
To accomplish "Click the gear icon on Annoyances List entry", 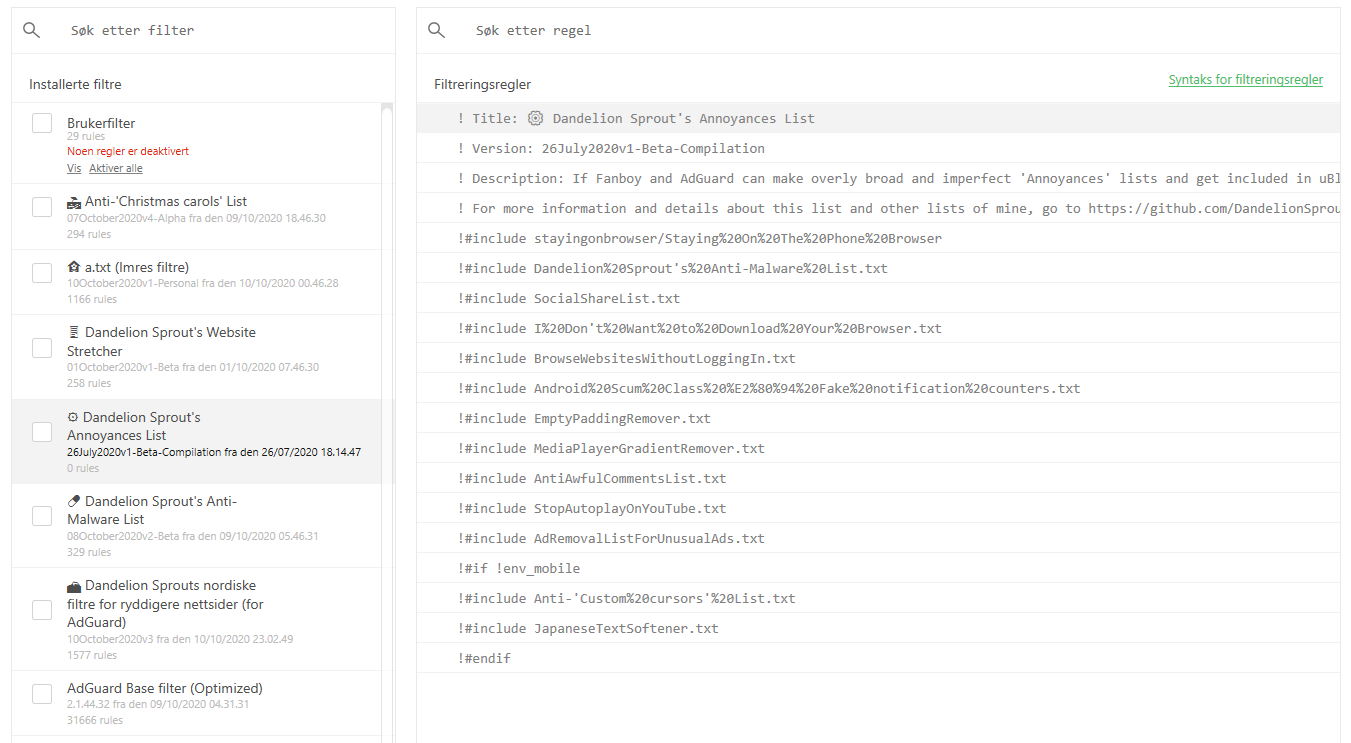I will point(72,417).
